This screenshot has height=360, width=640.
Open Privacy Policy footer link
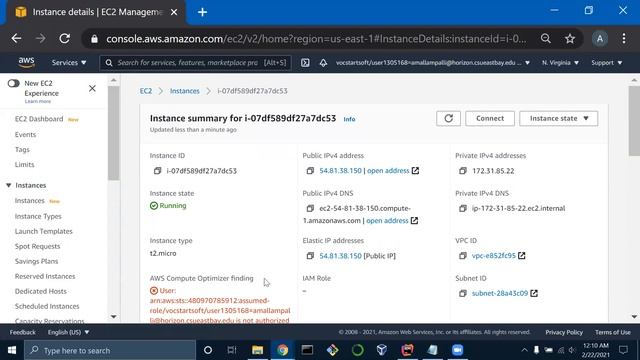tap(564, 332)
